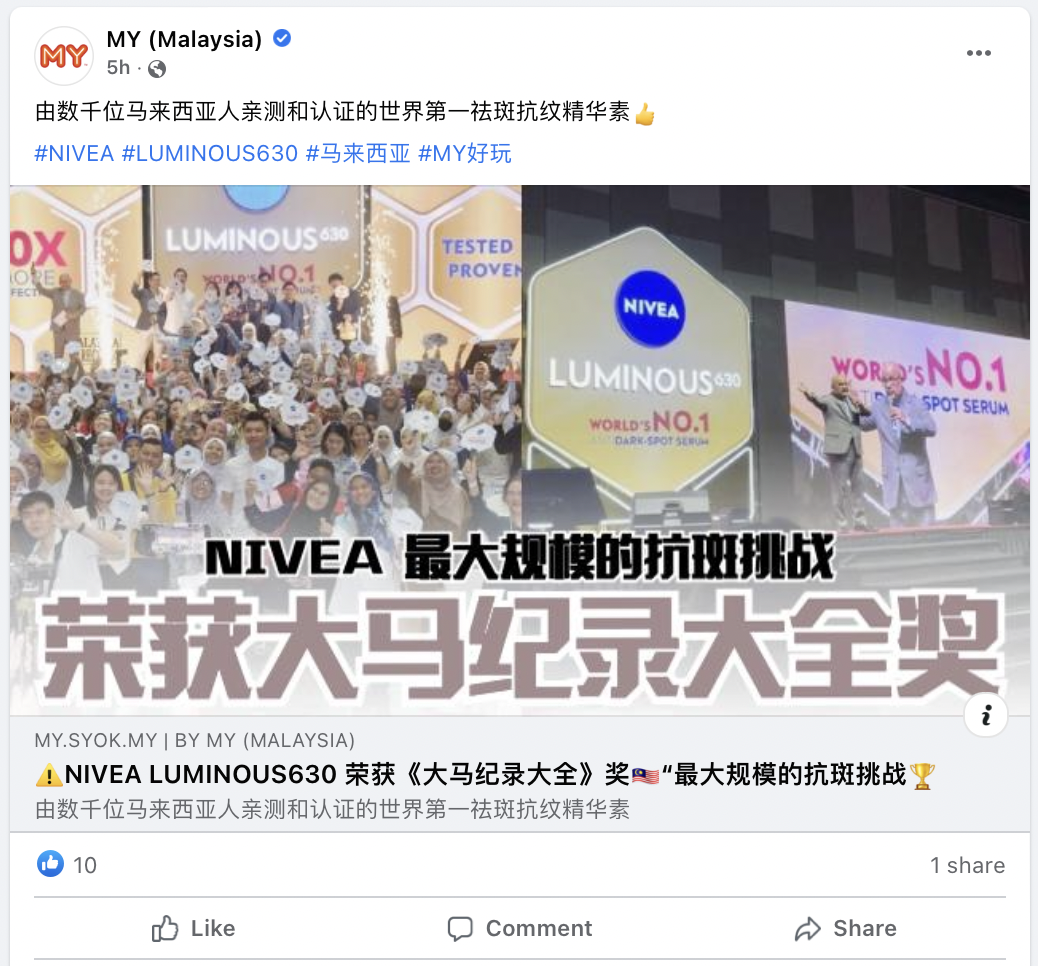Click the globe public audience icon

click(x=157, y=68)
